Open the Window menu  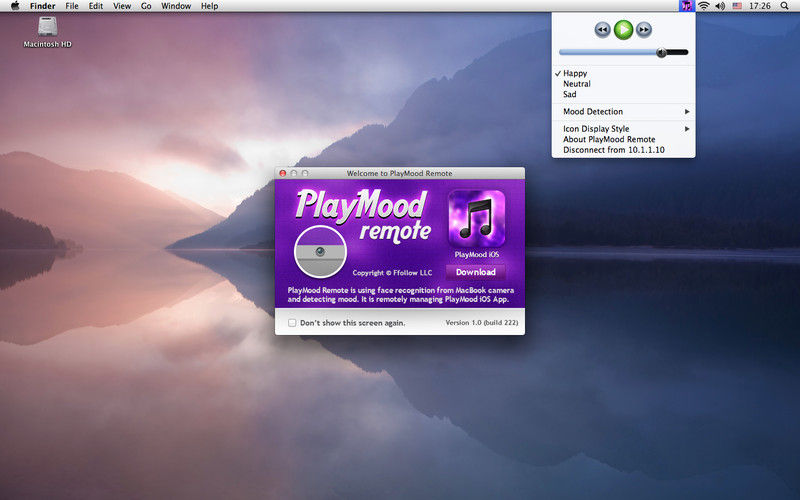(x=176, y=6)
